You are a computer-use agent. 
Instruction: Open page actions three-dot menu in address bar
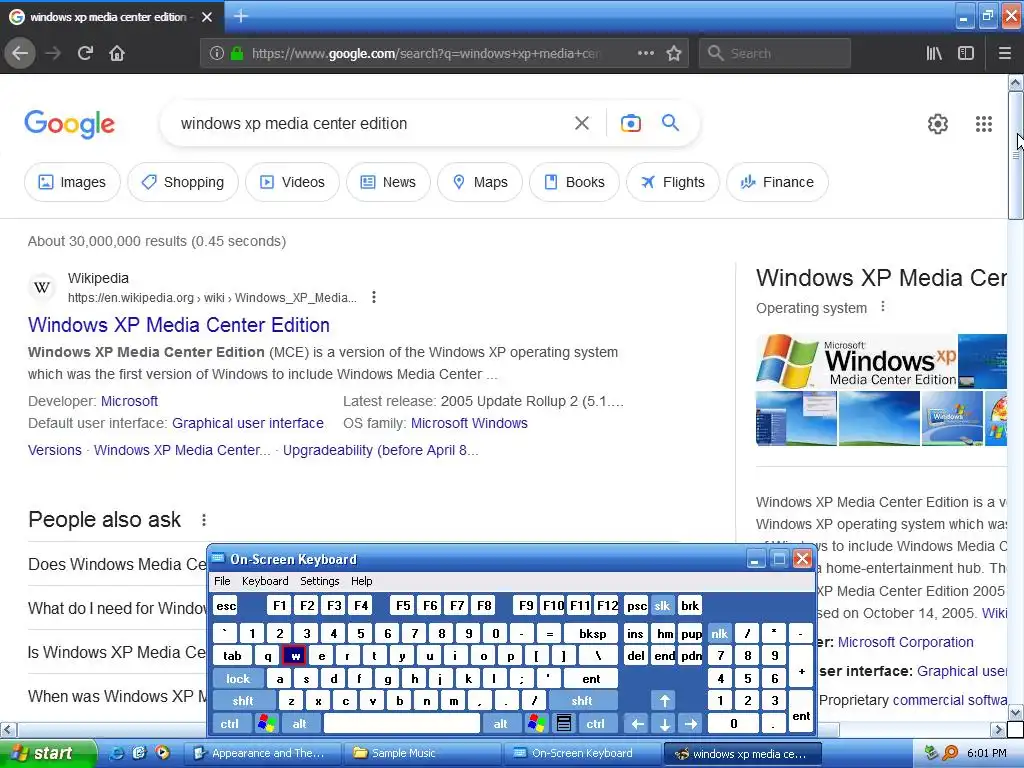coord(646,53)
